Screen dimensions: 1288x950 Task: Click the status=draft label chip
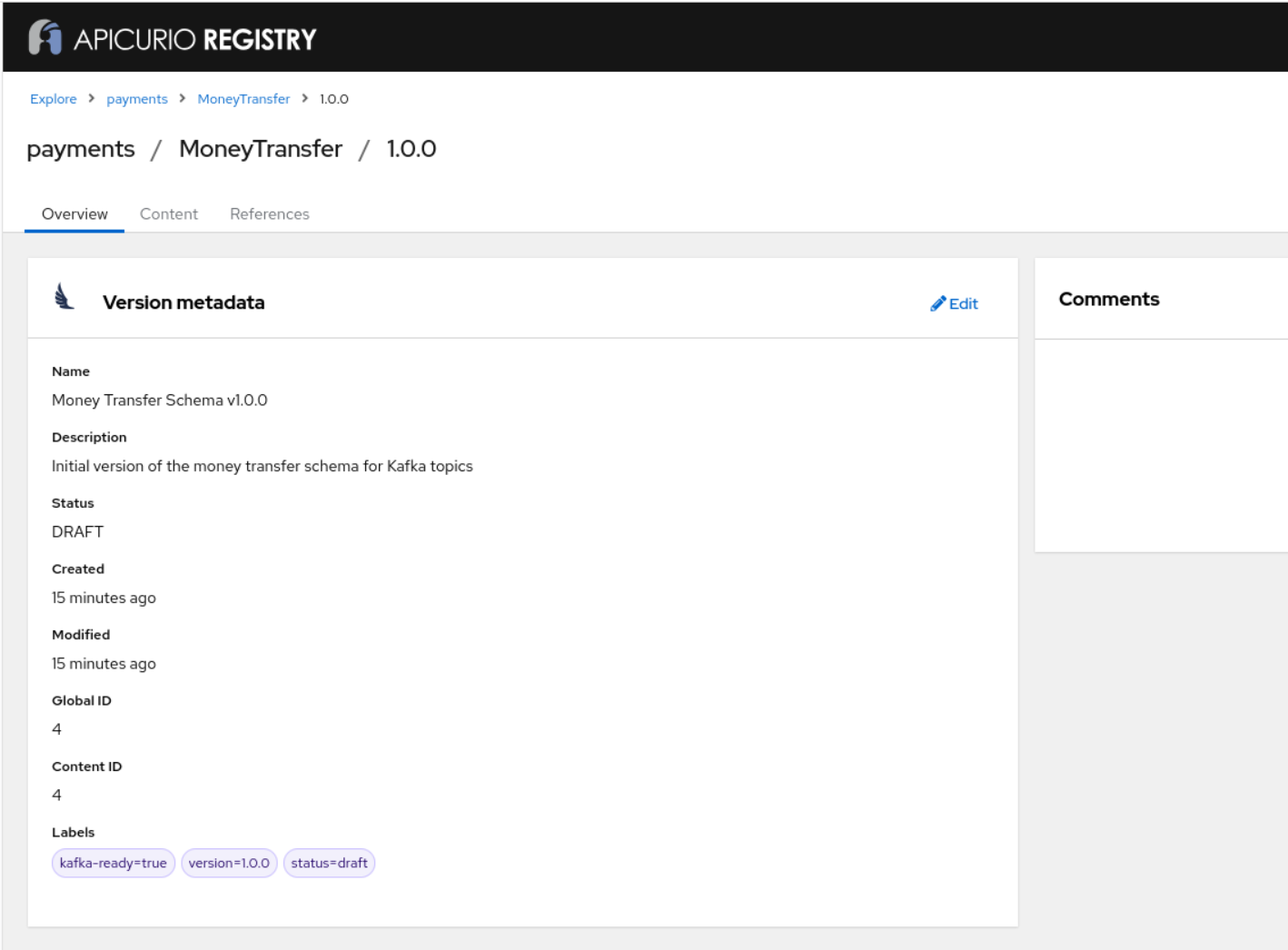(329, 863)
